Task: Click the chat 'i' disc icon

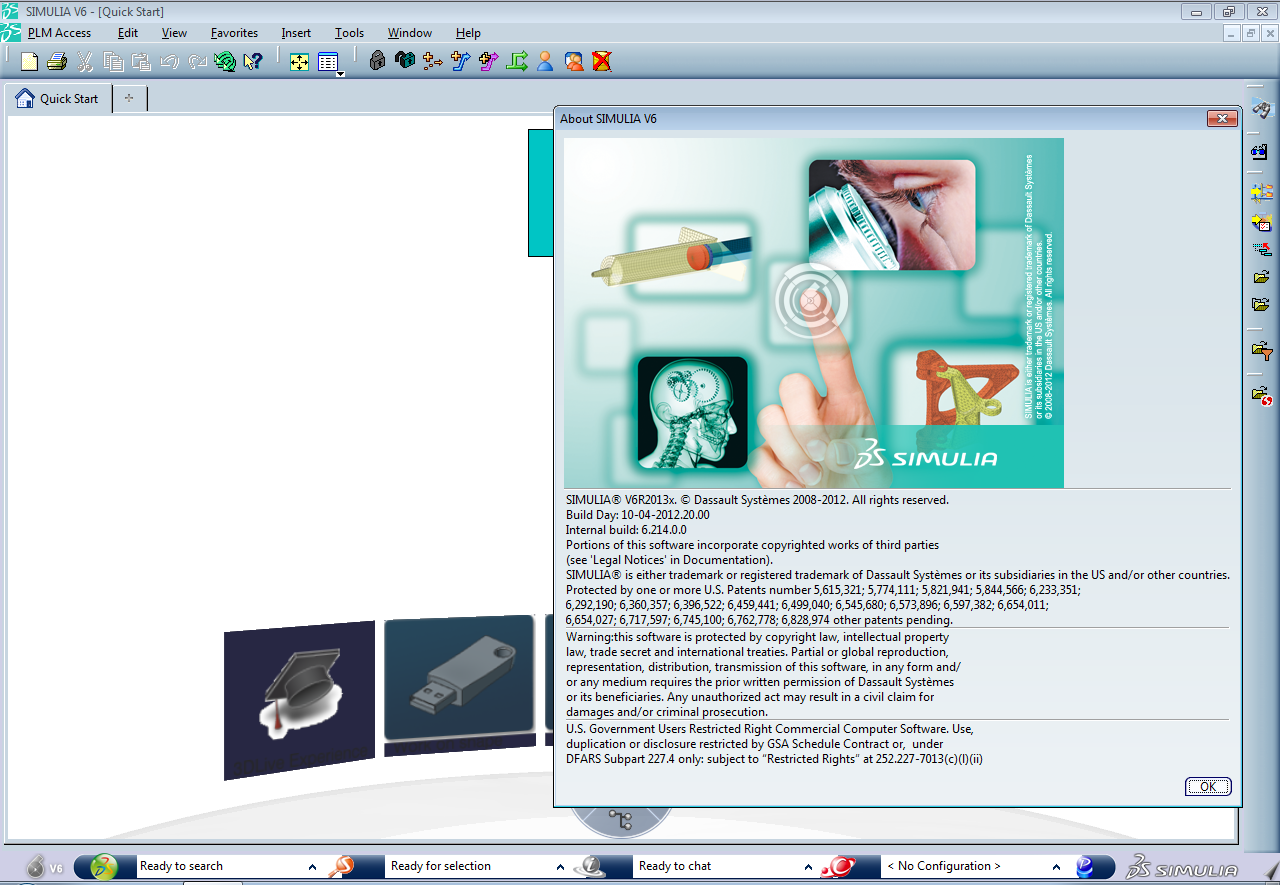Action: click(591, 866)
